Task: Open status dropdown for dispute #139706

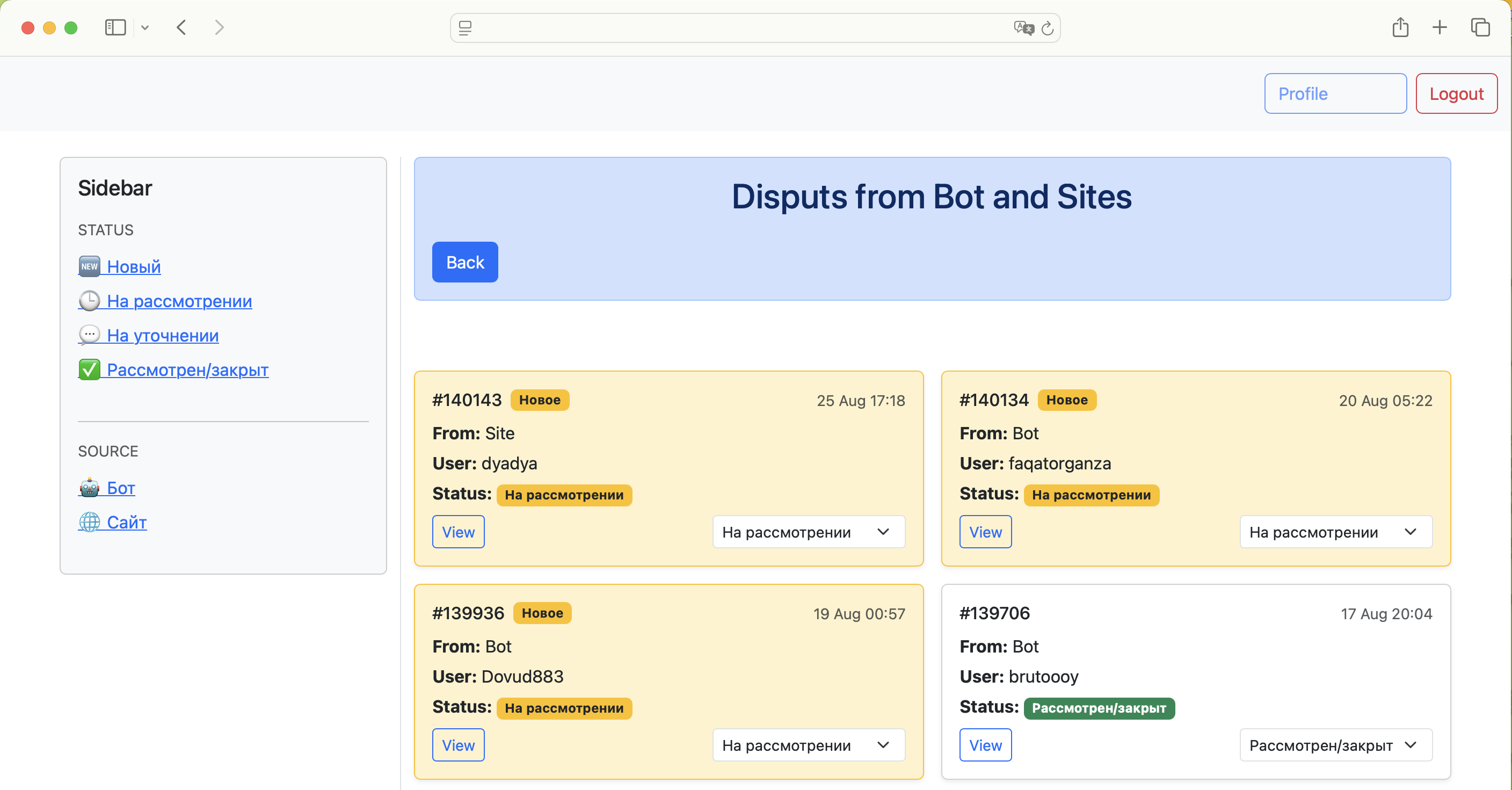Action: coord(1335,745)
